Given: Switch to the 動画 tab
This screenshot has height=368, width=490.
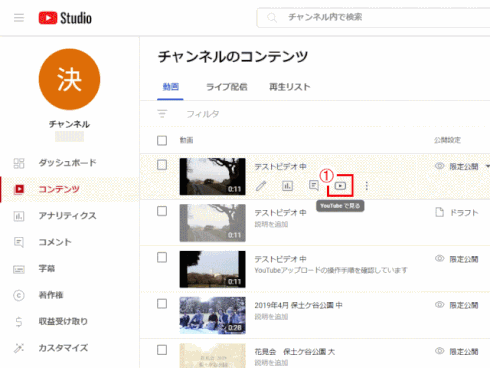Looking at the screenshot, I should click(170, 87).
